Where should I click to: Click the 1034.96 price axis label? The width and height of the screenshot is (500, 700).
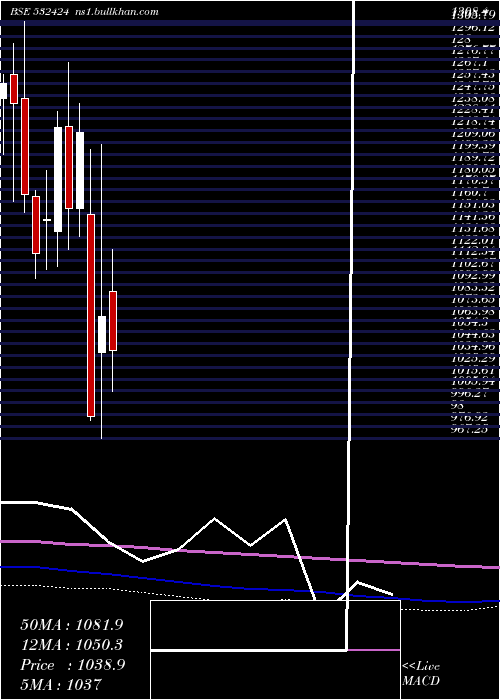(473, 347)
